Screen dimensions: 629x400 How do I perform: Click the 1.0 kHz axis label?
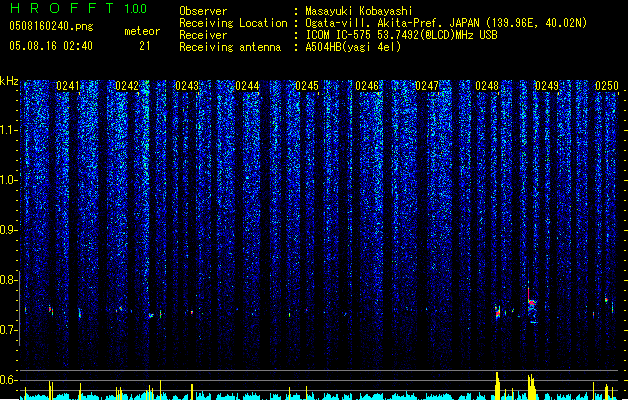pos(9,180)
